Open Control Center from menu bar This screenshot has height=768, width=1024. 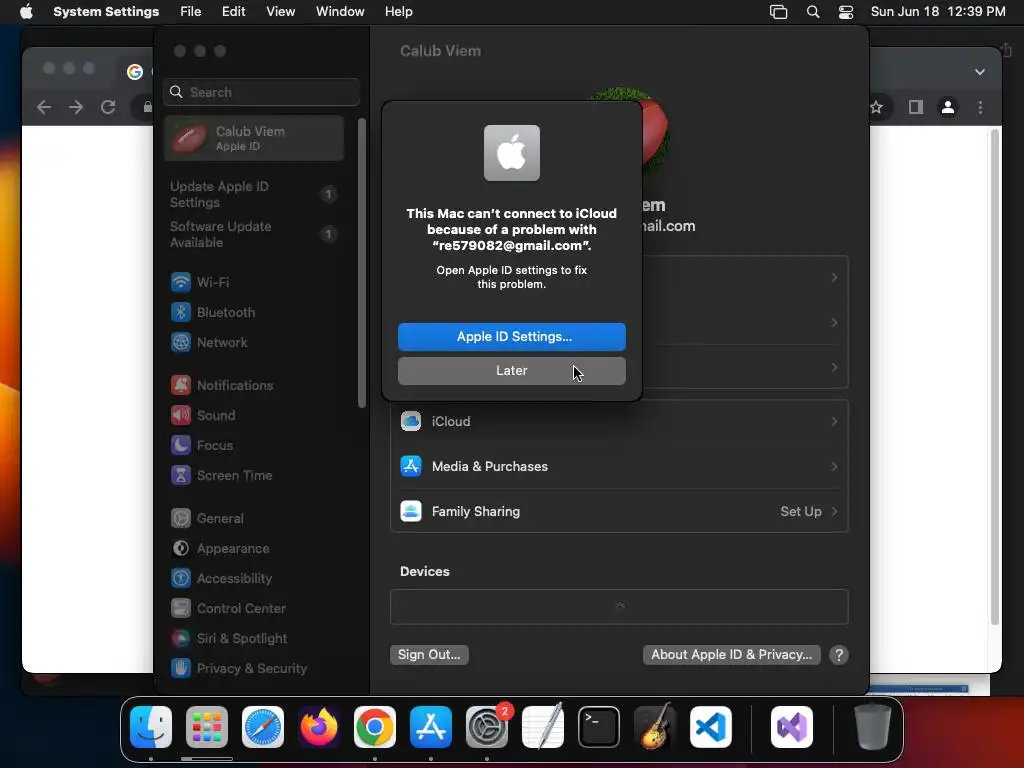tap(846, 12)
